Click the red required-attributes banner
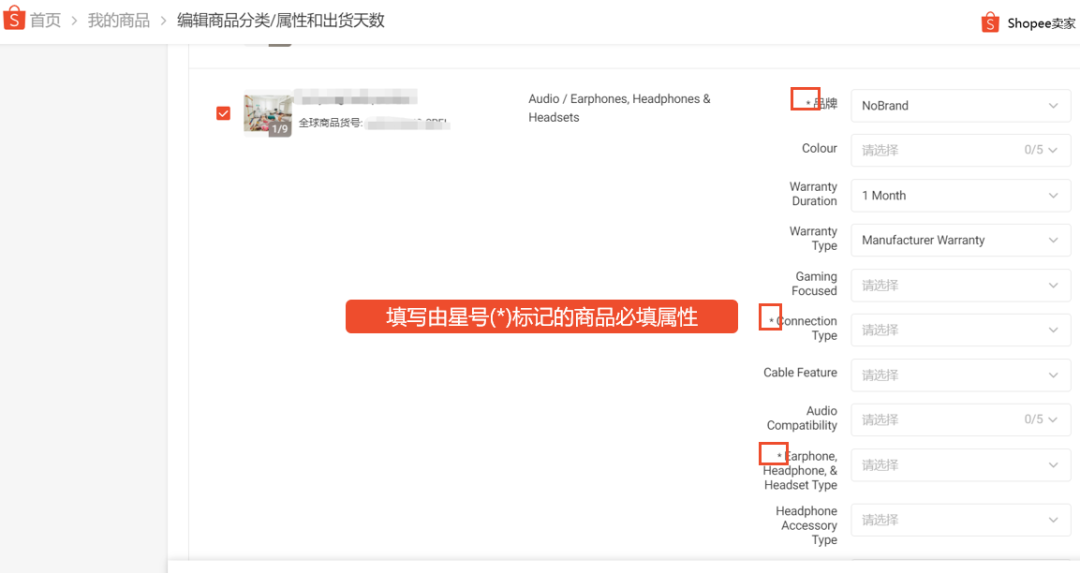The height and width of the screenshot is (573, 1080). tap(541, 317)
